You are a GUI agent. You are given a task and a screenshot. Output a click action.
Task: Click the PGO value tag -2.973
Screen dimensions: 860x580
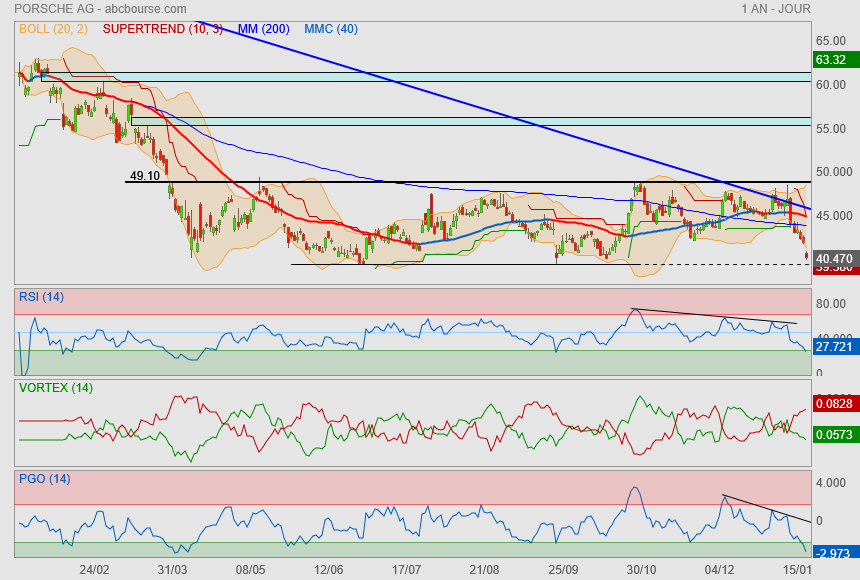[x=834, y=552]
